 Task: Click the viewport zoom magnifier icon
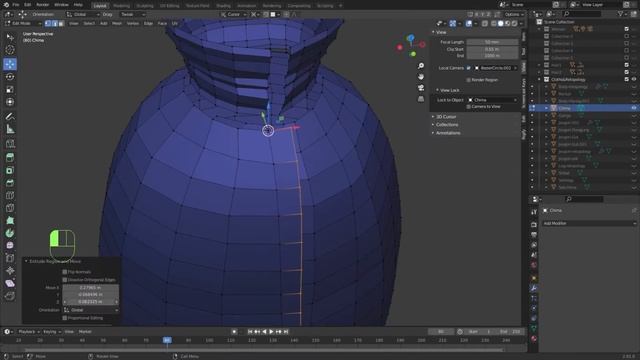[421, 66]
